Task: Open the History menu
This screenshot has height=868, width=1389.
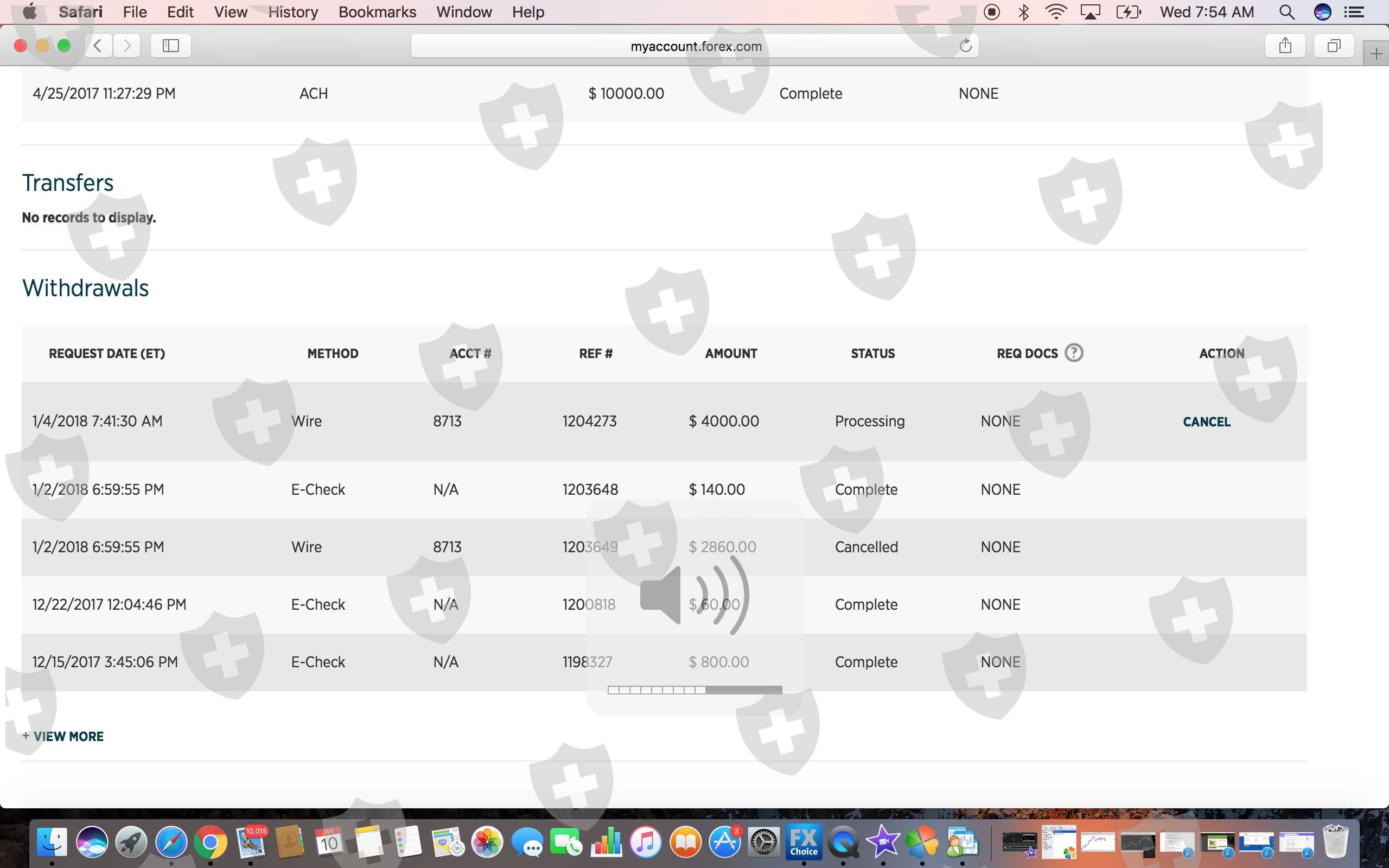Action: (x=293, y=12)
